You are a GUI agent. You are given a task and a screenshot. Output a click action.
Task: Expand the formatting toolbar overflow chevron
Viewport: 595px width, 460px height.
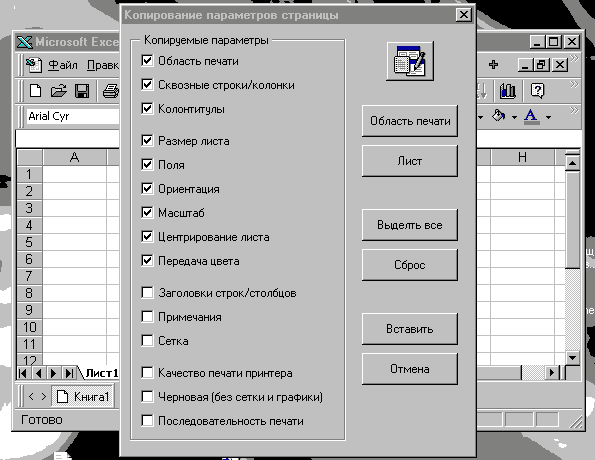[x=574, y=110]
